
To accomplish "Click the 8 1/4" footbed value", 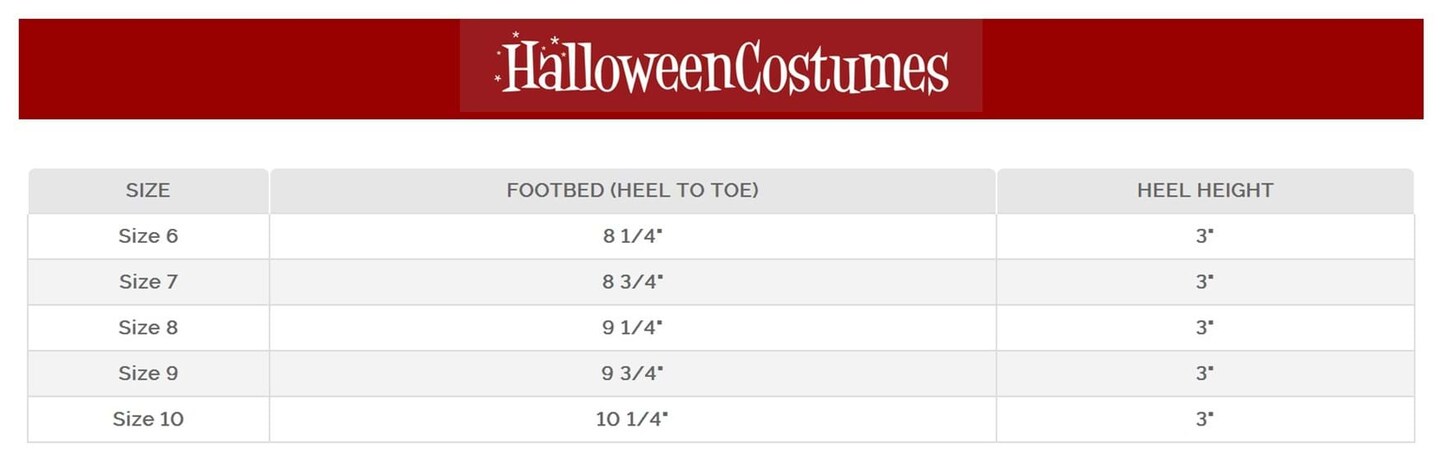I will (632, 236).
